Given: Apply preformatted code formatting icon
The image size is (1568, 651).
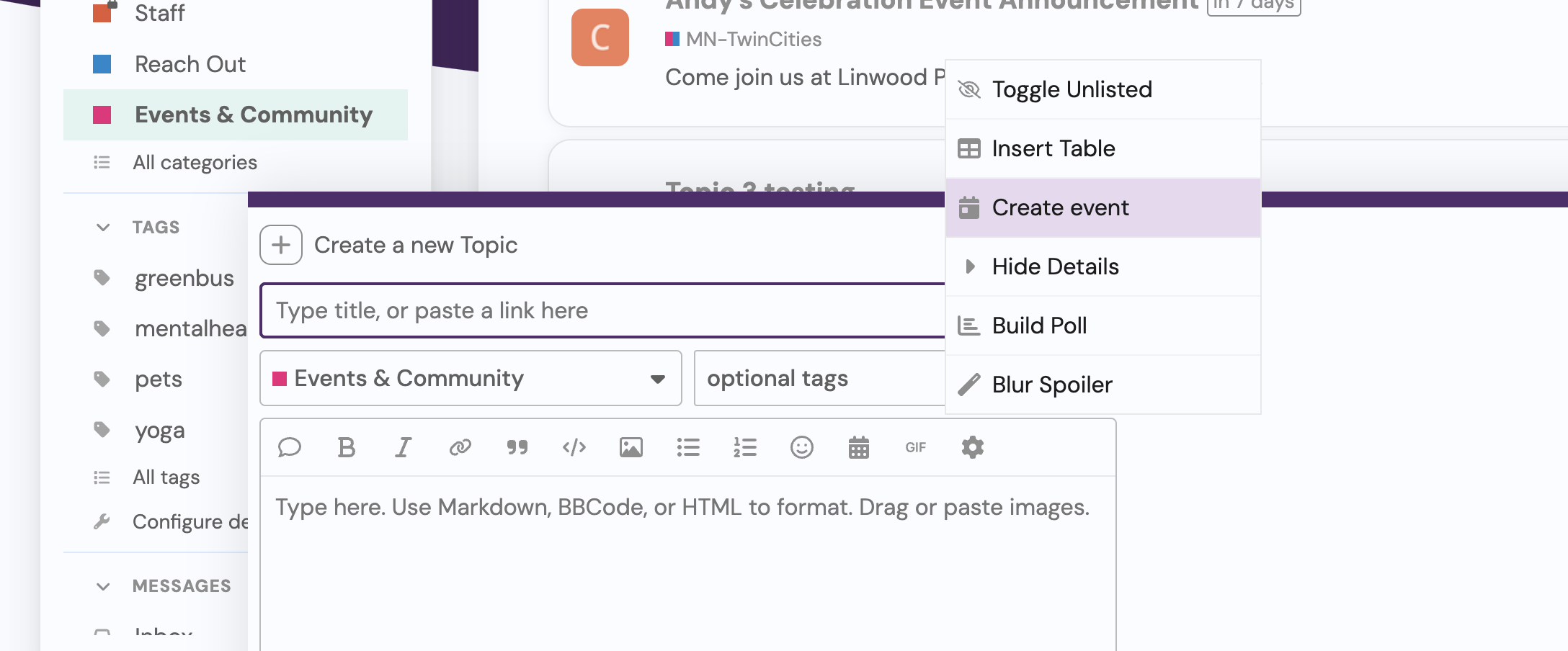Looking at the screenshot, I should (x=574, y=447).
